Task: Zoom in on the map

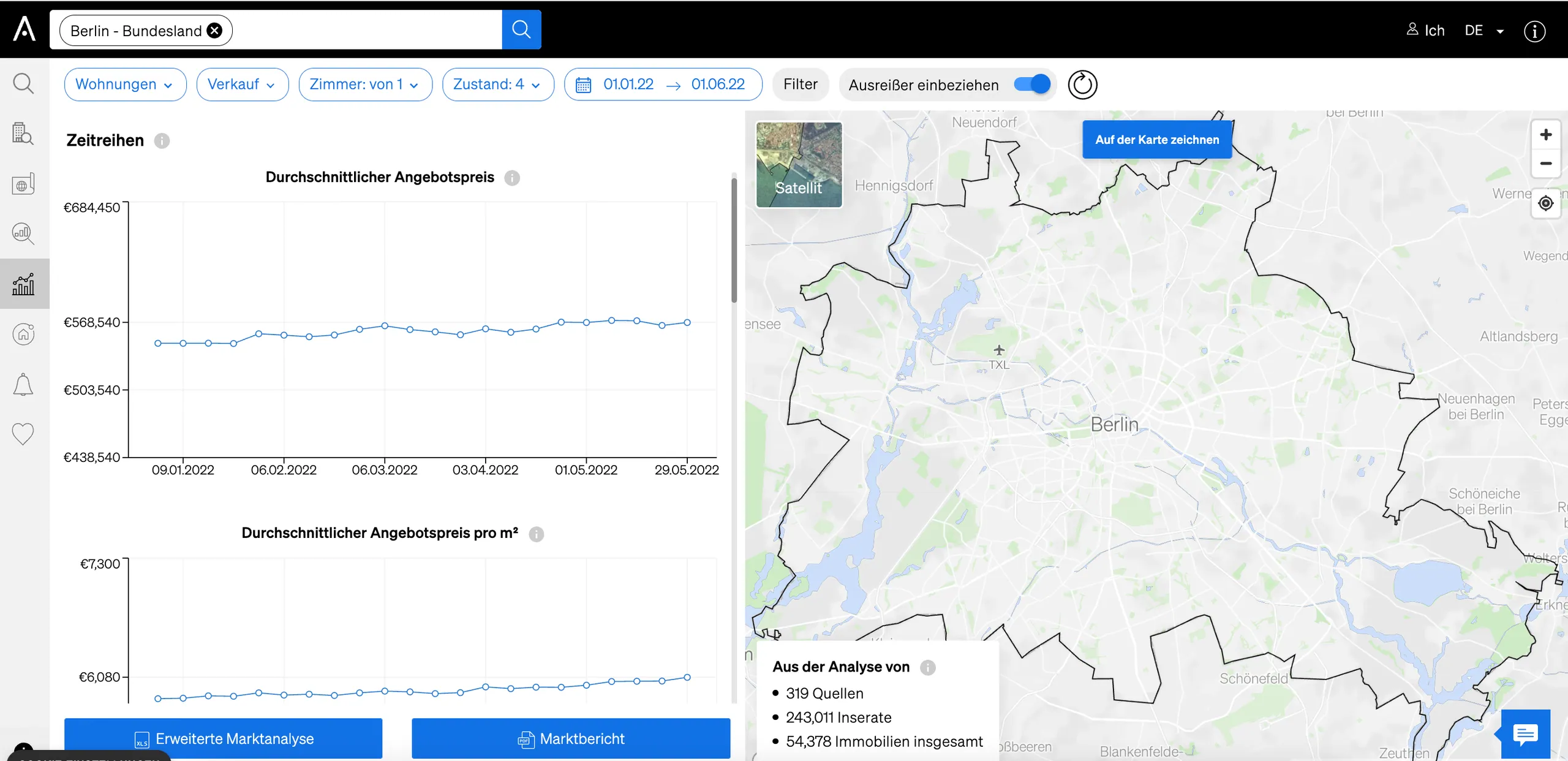Action: pyautogui.click(x=1546, y=135)
